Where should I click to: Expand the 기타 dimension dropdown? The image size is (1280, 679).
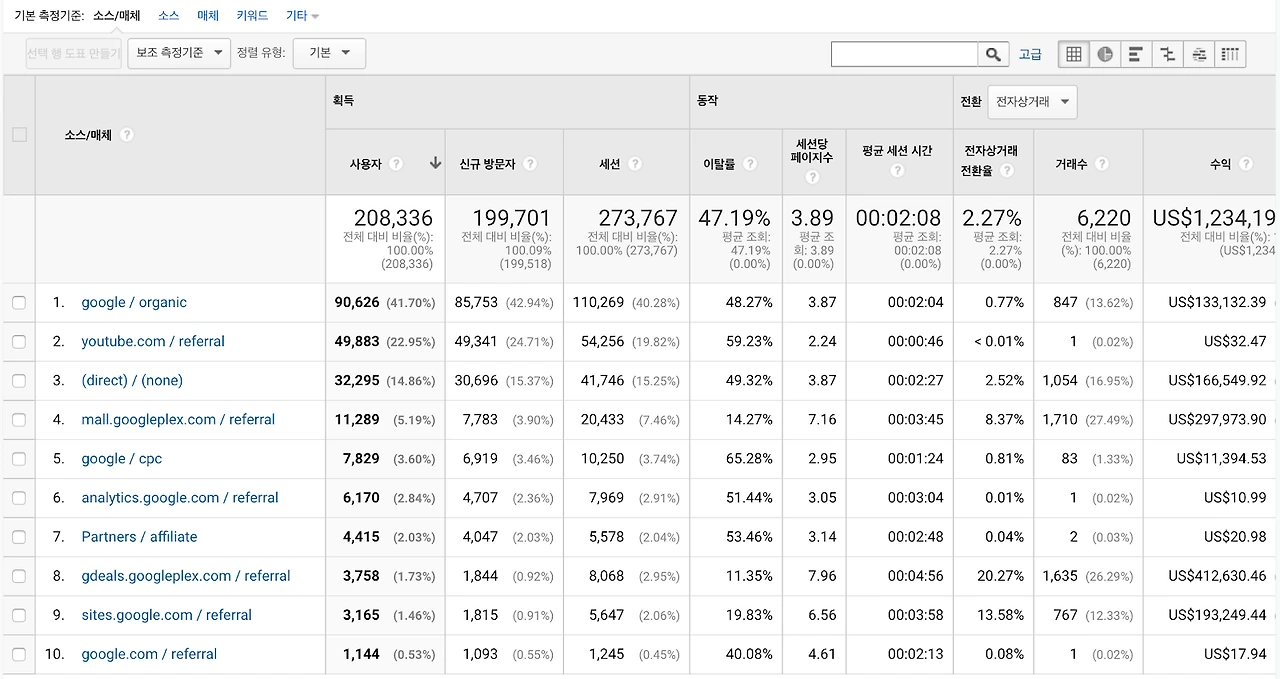pos(302,16)
